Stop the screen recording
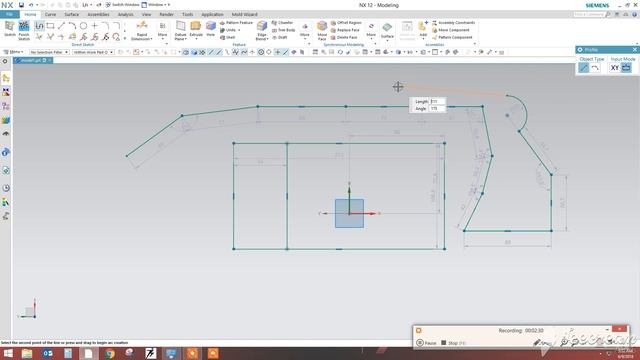 [x=453, y=343]
